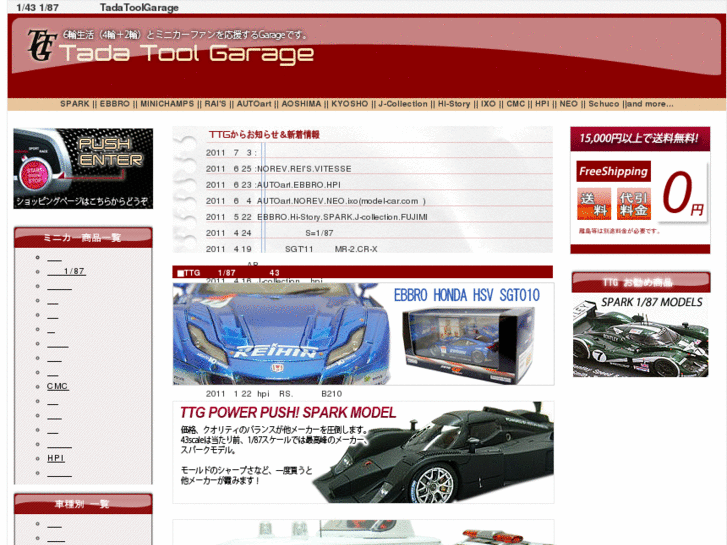Open the EBBRO HONDA HSV SGT010 banner
This screenshot has width=727, height=545.
(x=364, y=334)
